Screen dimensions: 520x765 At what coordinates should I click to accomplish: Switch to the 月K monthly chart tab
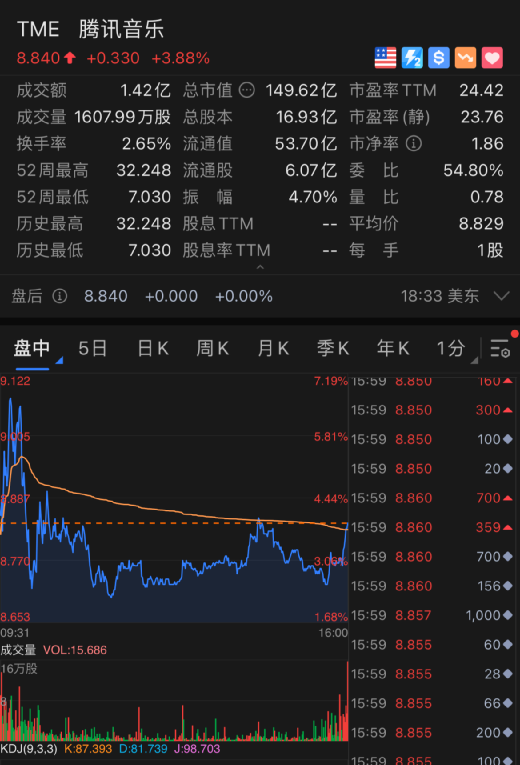click(x=273, y=348)
